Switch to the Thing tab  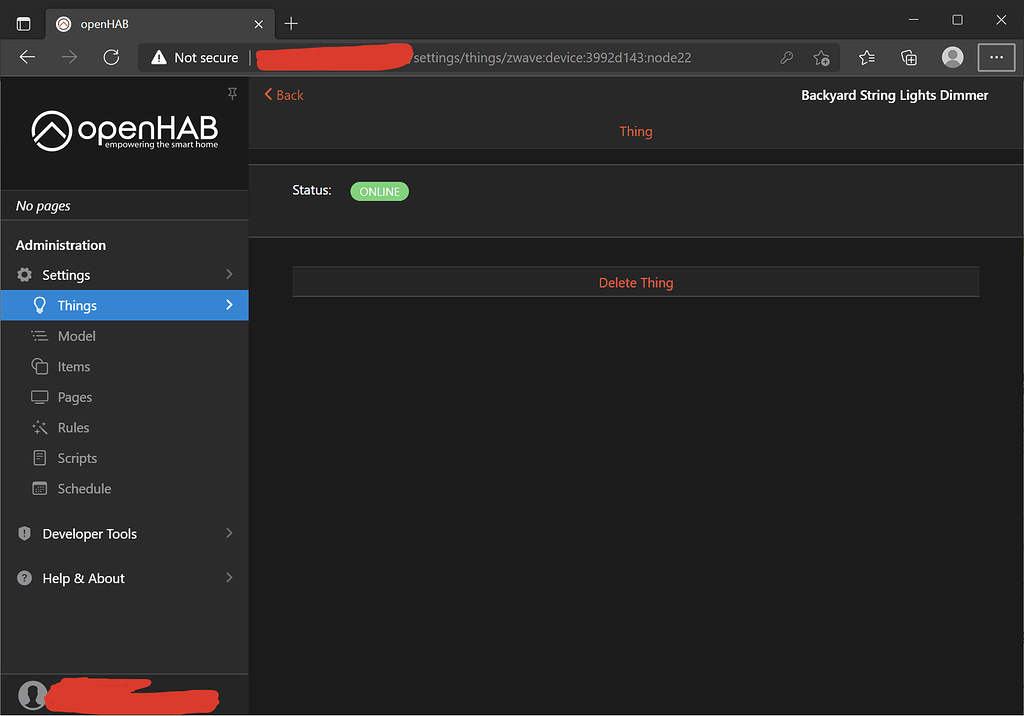tap(636, 131)
